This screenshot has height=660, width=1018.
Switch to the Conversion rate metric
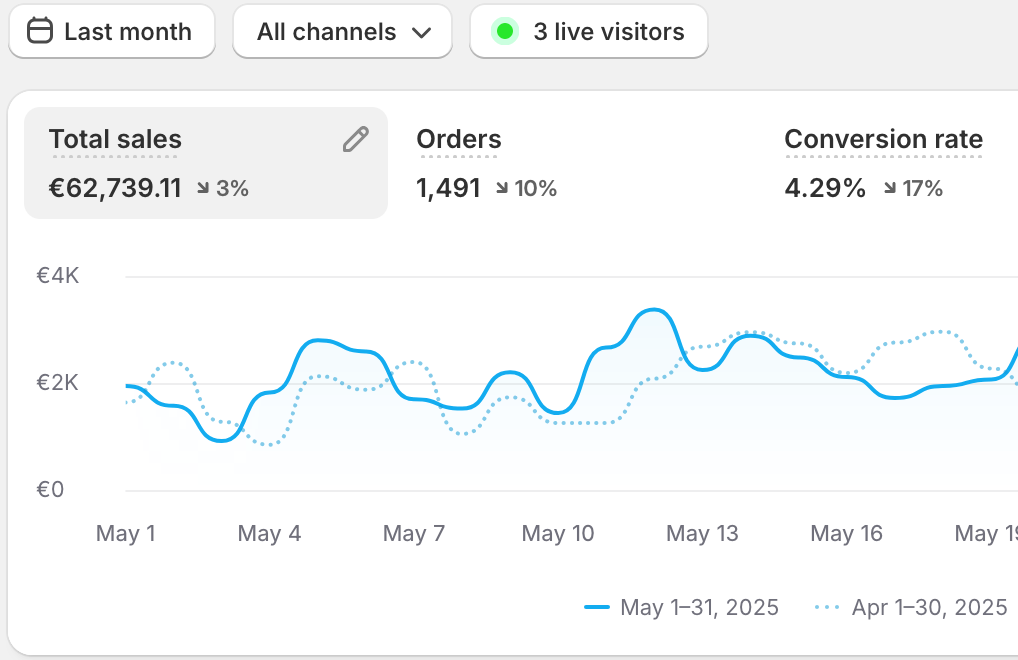(x=883, y=140)
